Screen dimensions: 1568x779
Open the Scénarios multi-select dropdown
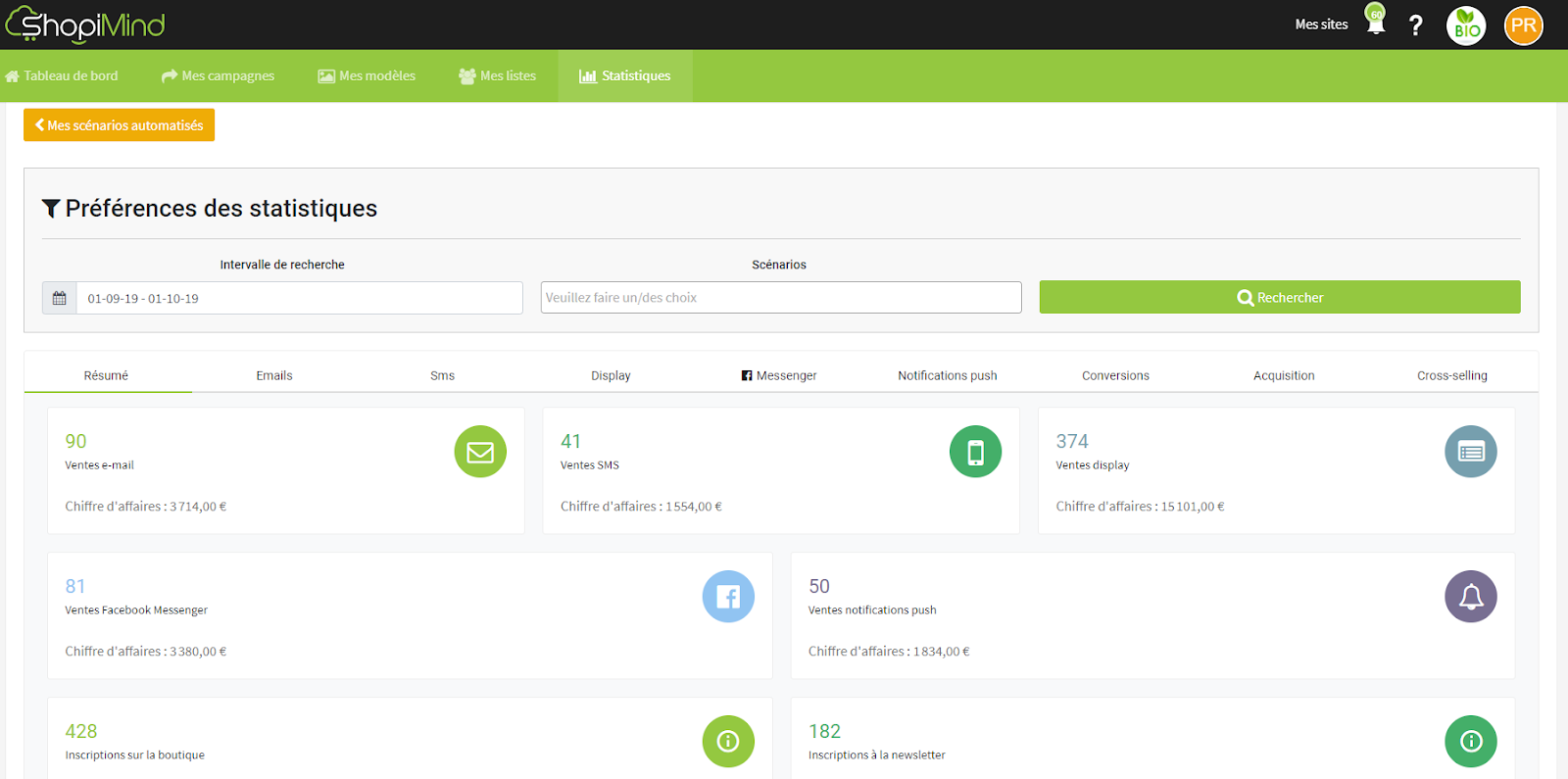(781, 298)
